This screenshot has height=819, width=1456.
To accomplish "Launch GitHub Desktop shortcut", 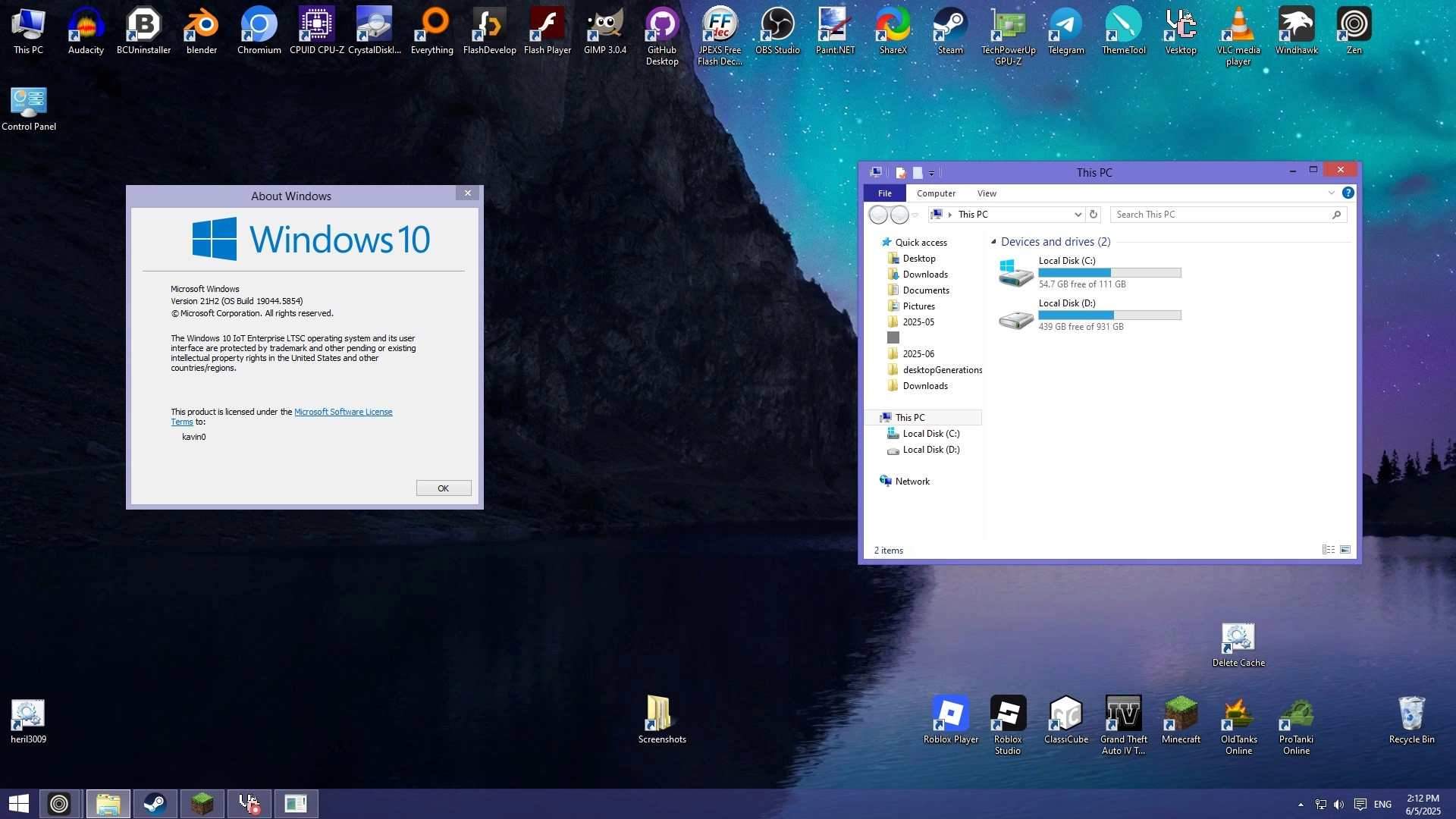I will (662, 36).
